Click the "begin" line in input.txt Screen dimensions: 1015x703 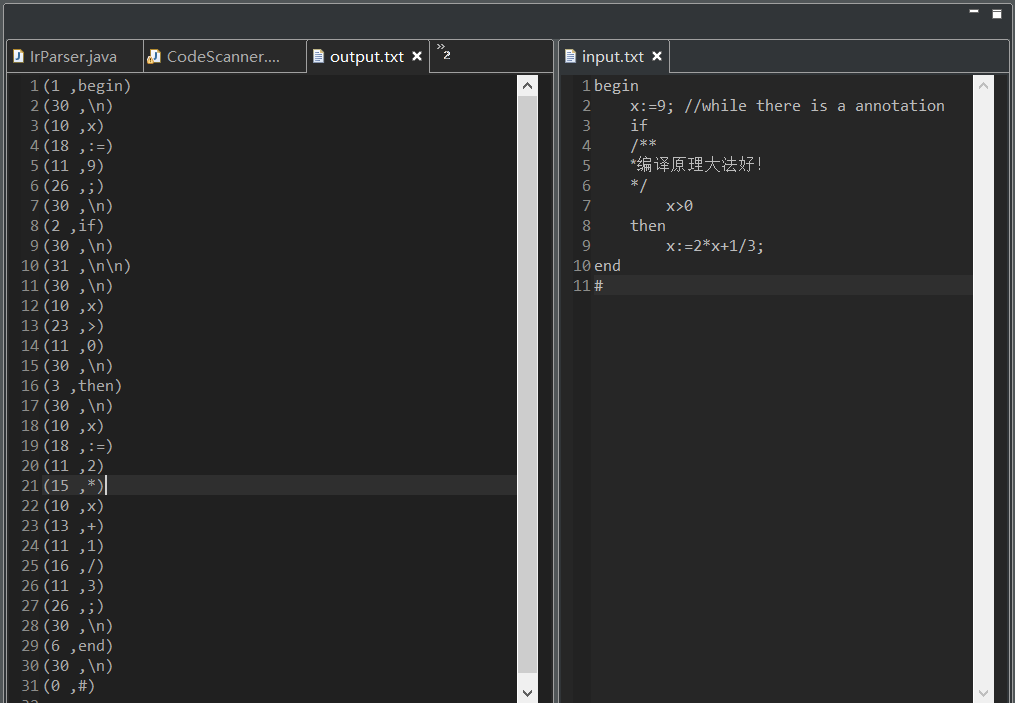coord(616,86)
